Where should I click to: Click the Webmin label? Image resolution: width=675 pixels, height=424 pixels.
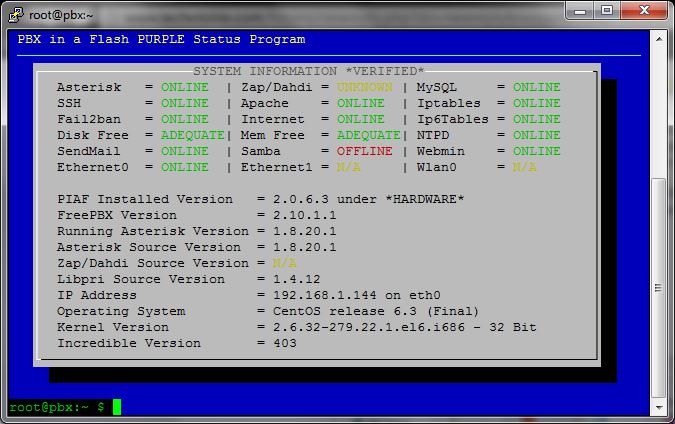441,151
